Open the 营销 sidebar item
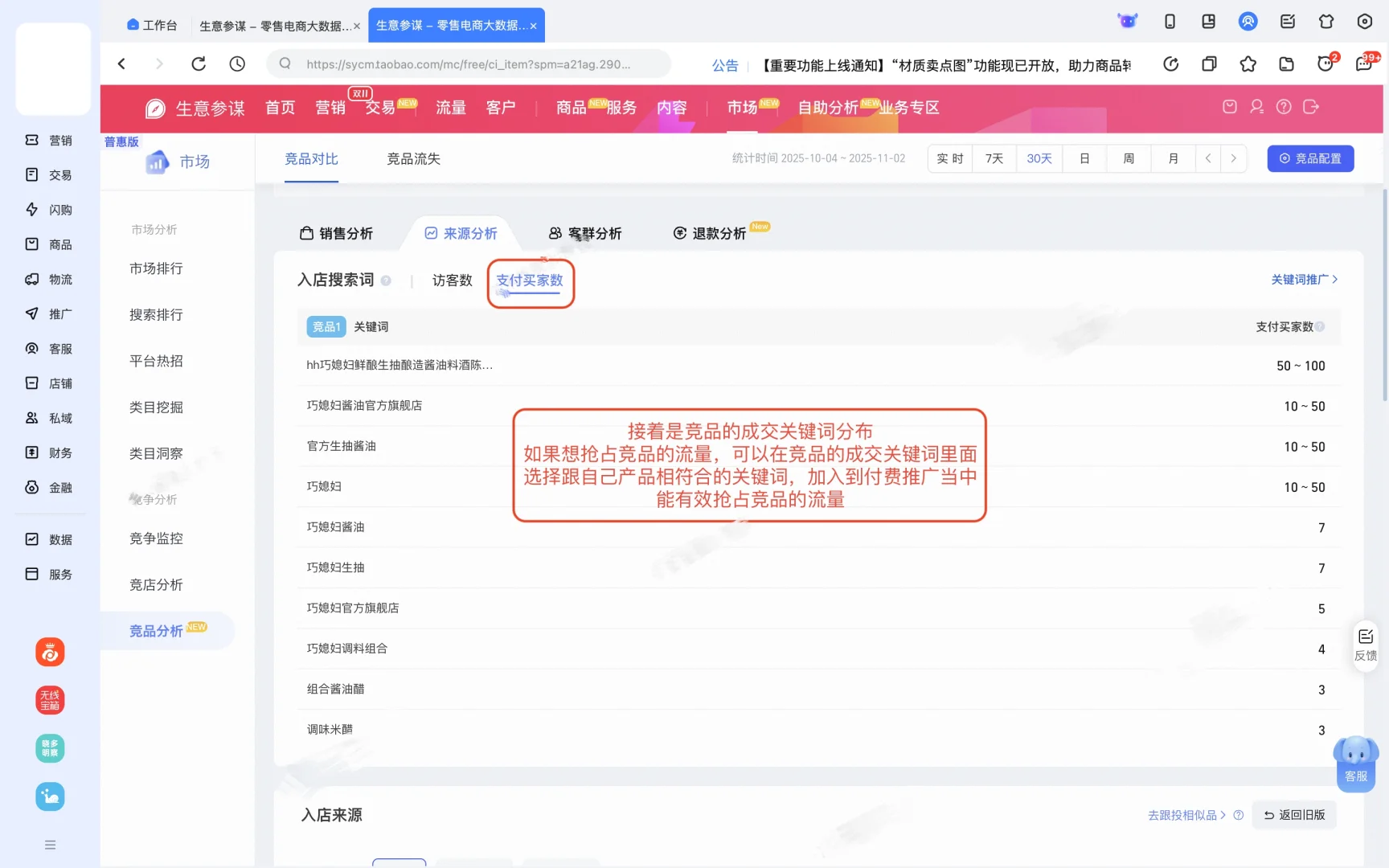Screen dimensions: 1389x868 tap(49, 141)
